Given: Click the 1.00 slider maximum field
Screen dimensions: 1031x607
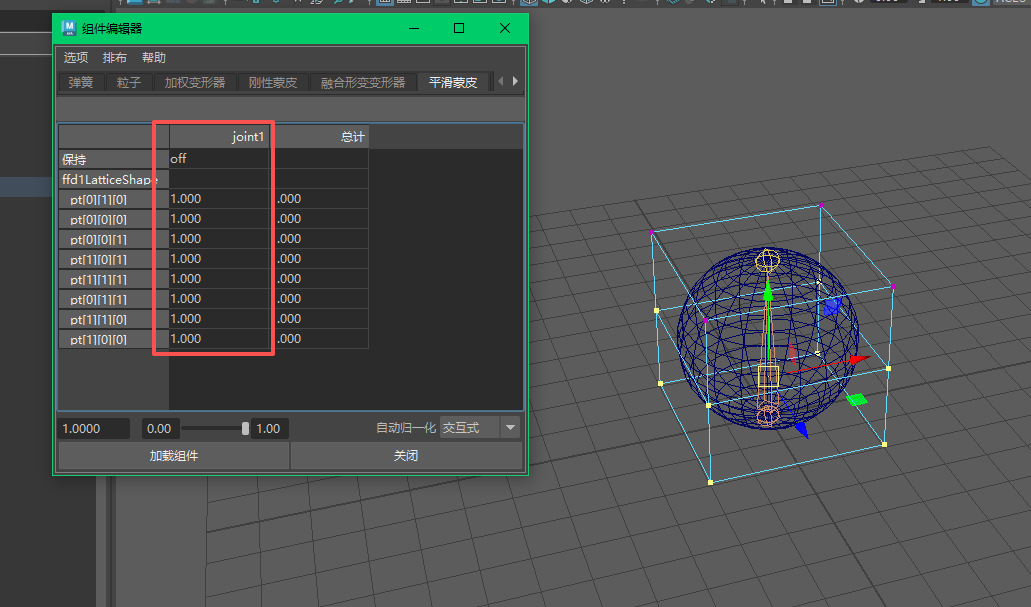Looking at the screenshot, I should click(x=269, y=429).
